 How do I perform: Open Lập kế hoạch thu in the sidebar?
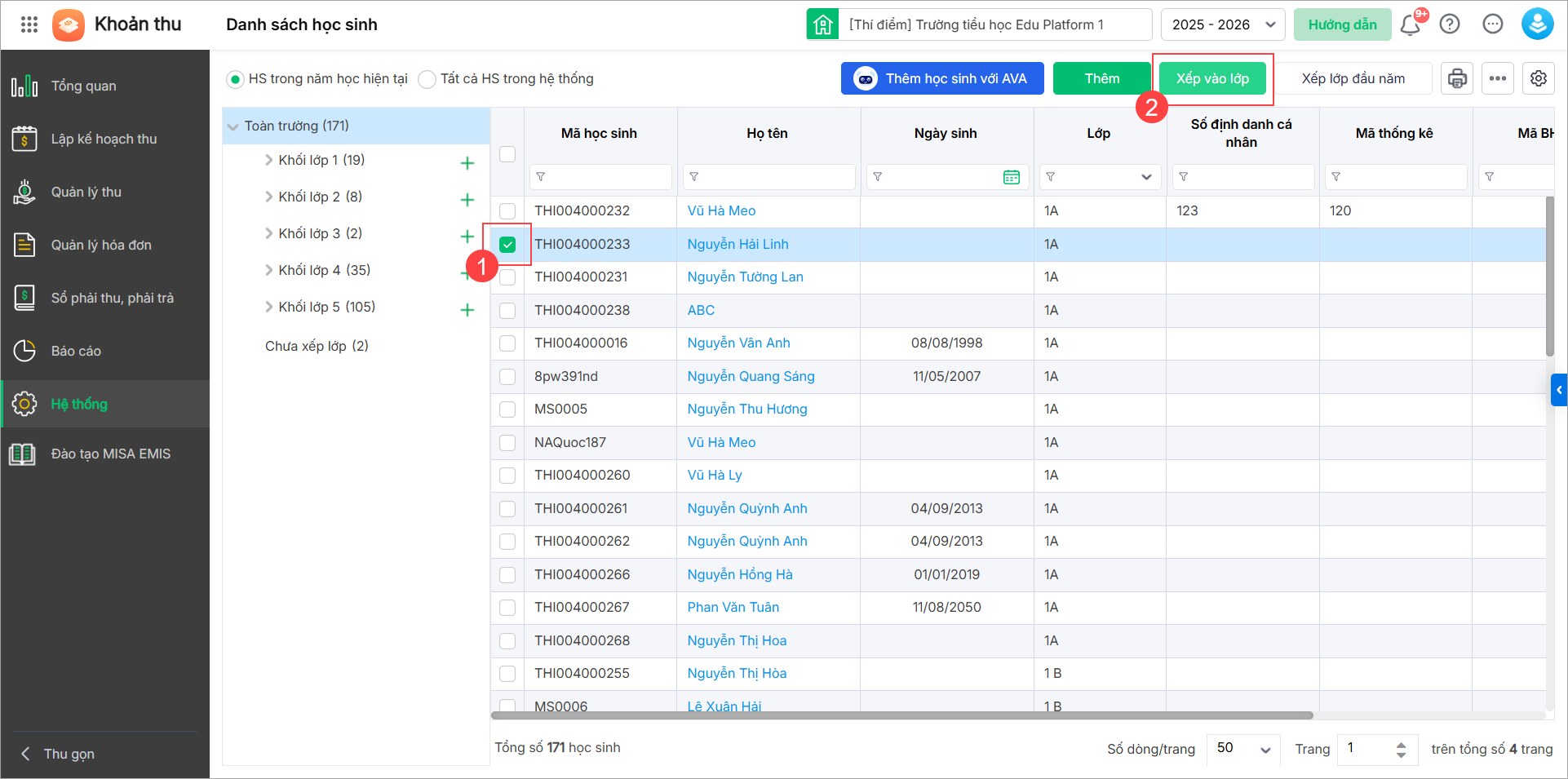click(x=105, y=139)
